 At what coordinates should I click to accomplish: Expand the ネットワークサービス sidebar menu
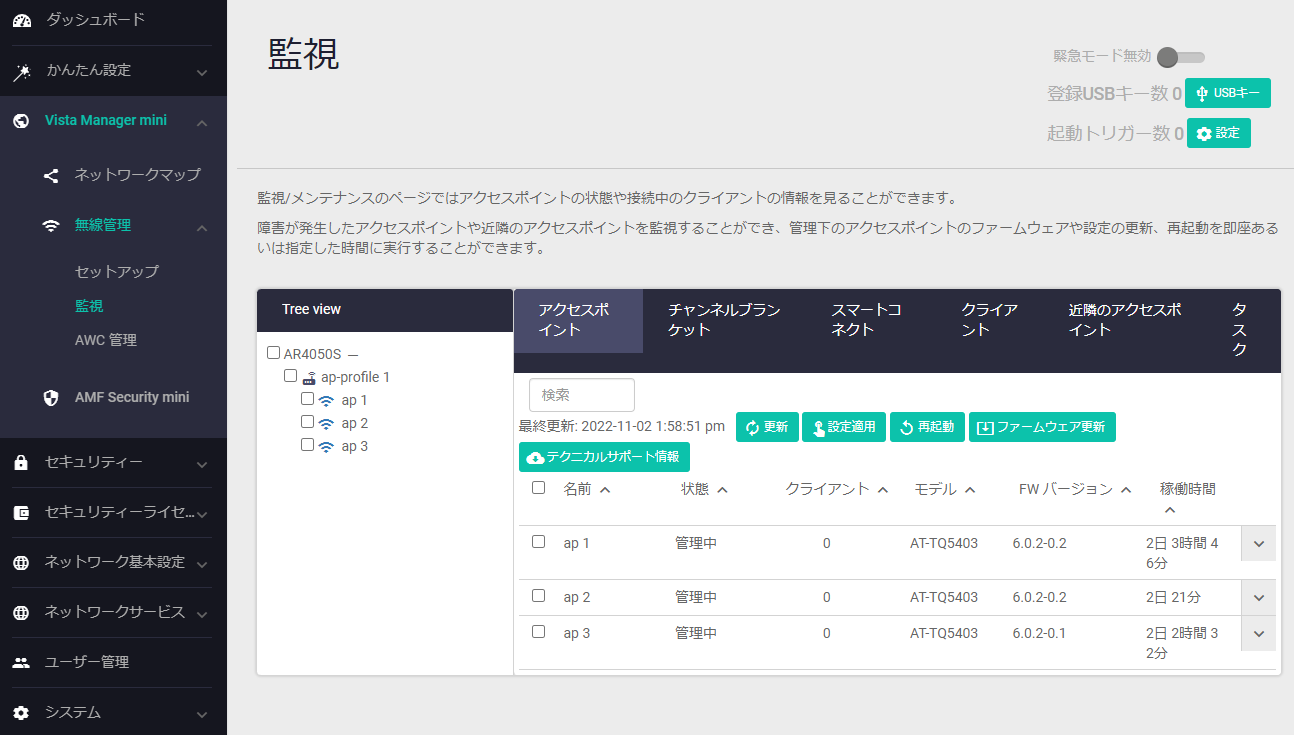pyautogui.click(x=201, y=613)
